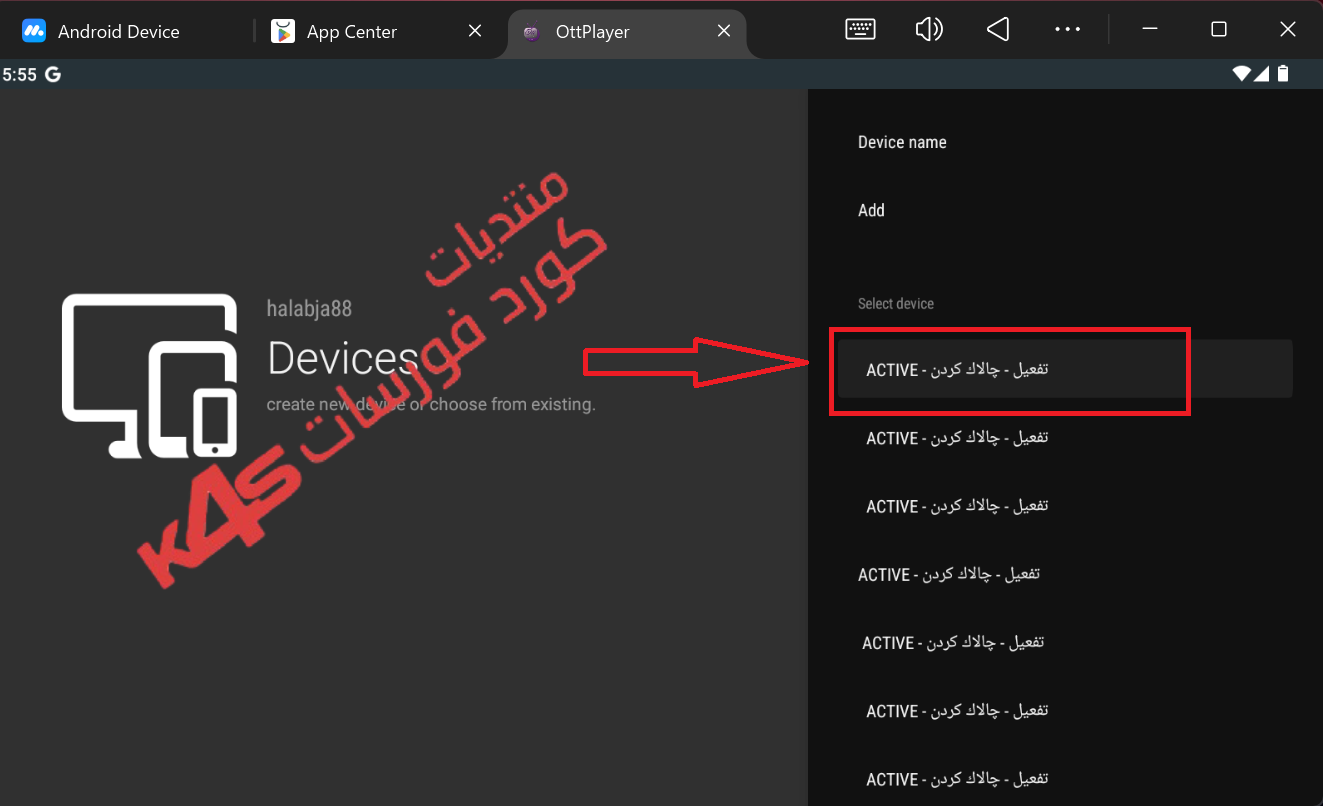Click the back triangle icon in title bar
Image resolution: width=1323 pixels, height=806 pixels.
(997, 30)
